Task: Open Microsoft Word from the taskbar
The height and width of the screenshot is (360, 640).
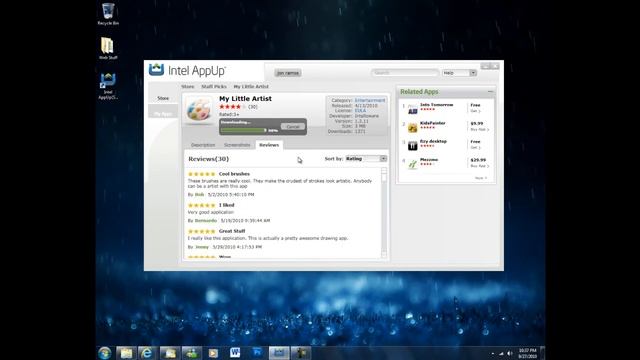Action: tap(235, 353)
